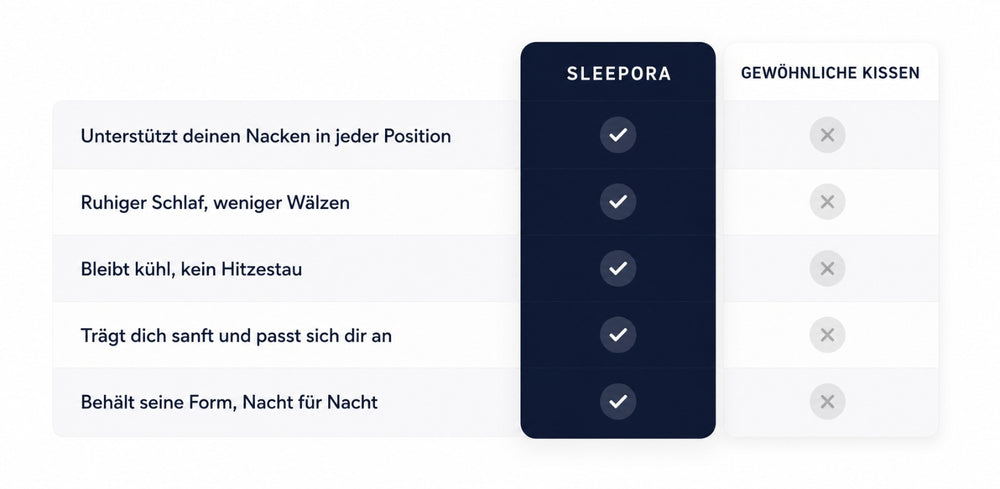Click the Sleepora checkmark for neck support row
Viewport: 1000px width, 489px height.
tap(617, 135)
